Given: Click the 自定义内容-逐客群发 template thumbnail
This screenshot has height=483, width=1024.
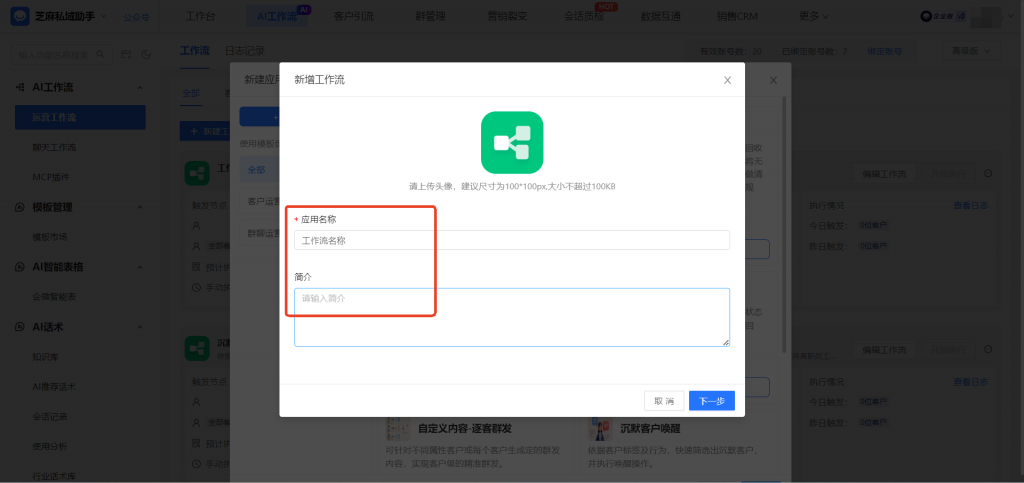Looking at the screenshot, I should point(399,428).
